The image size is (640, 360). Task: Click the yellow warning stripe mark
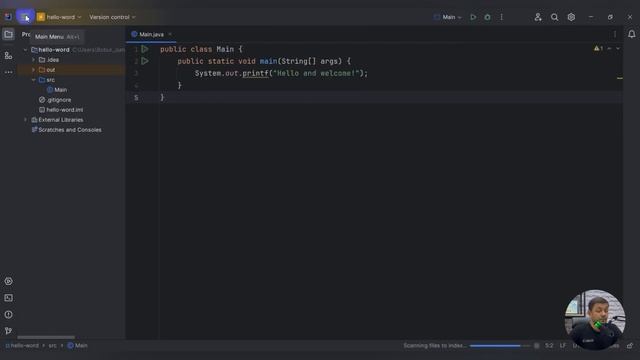coord(620,78)
